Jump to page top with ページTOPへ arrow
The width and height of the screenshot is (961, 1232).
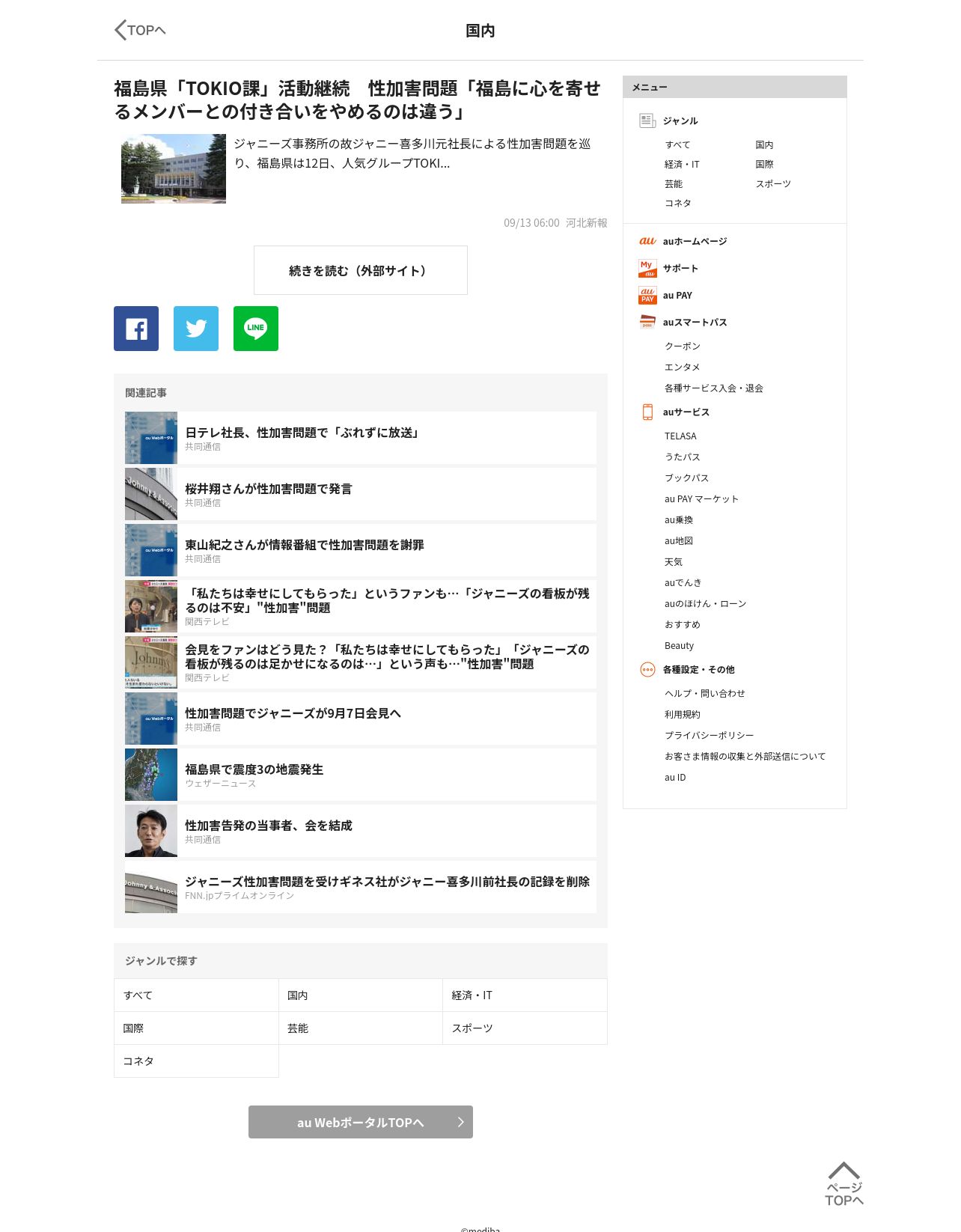[x=844, y=1183]
